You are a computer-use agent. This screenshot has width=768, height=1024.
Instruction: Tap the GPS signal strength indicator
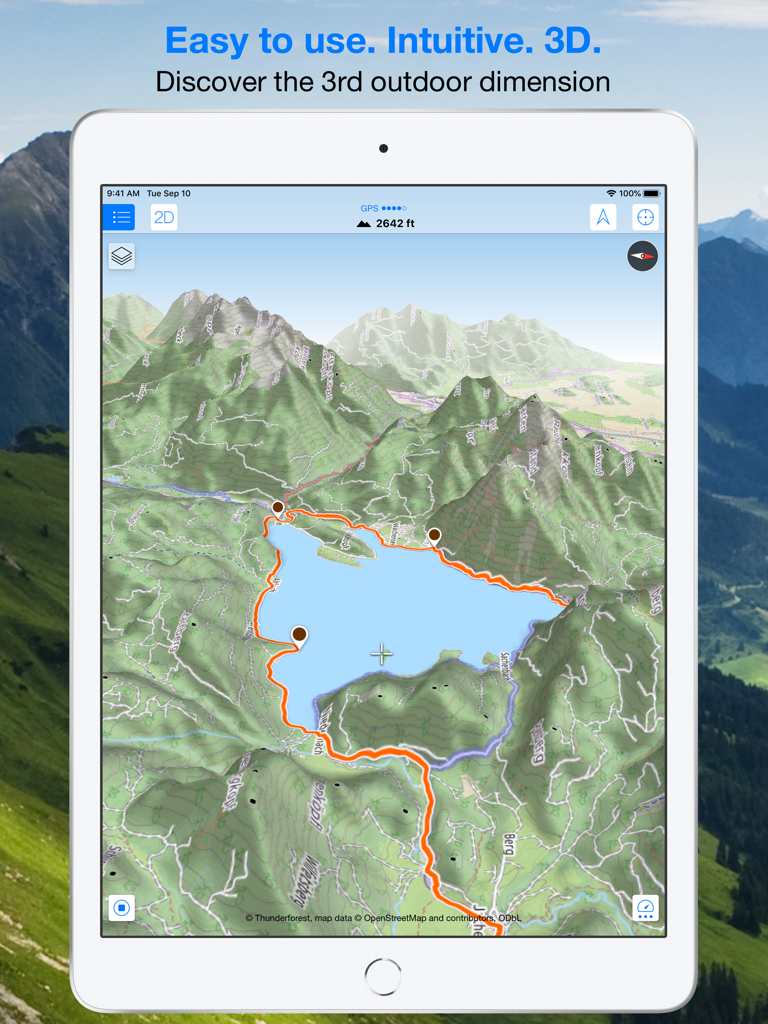[x=383, y=208]
